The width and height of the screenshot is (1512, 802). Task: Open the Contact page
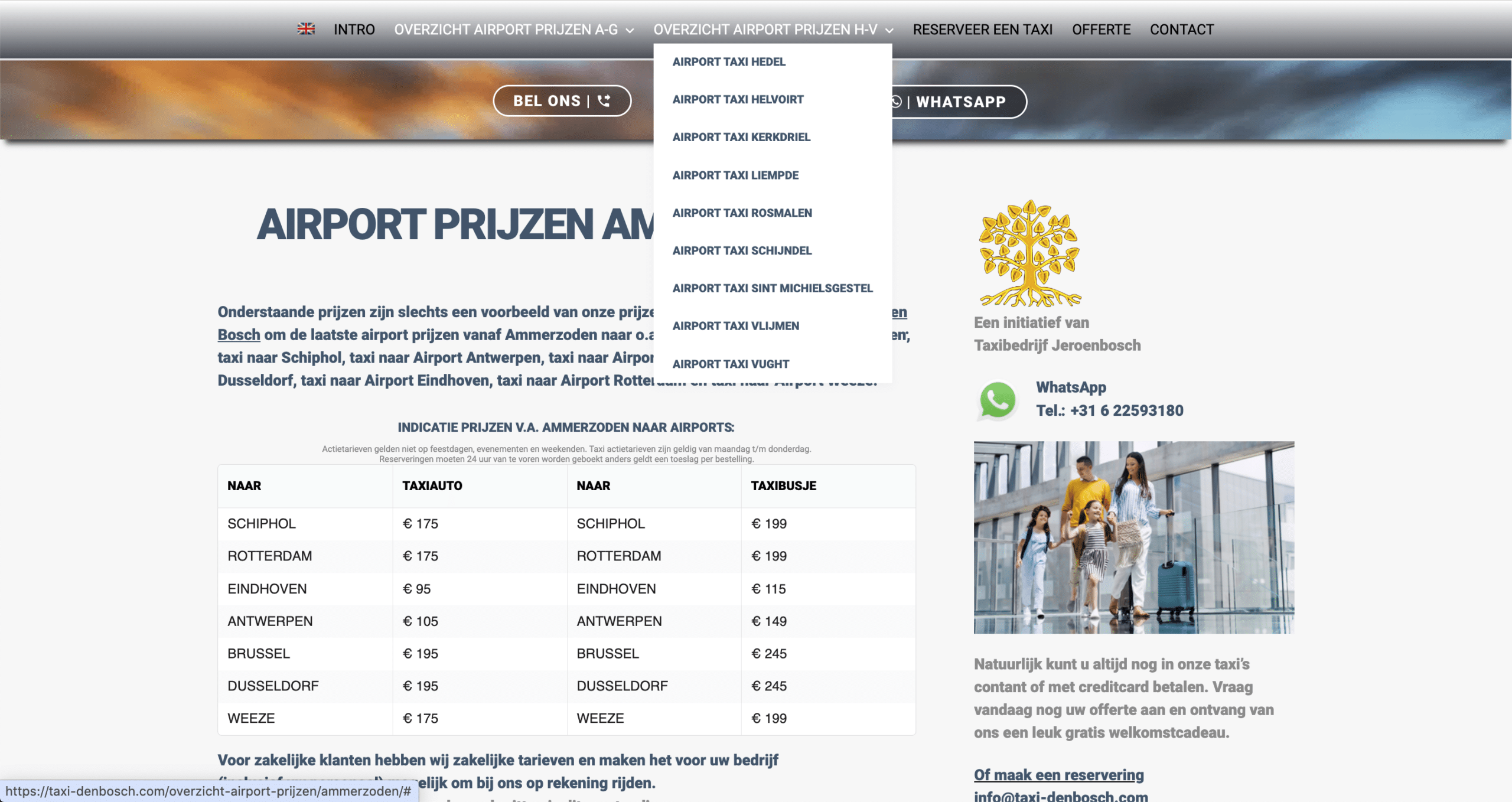[x=1181, y=30]
